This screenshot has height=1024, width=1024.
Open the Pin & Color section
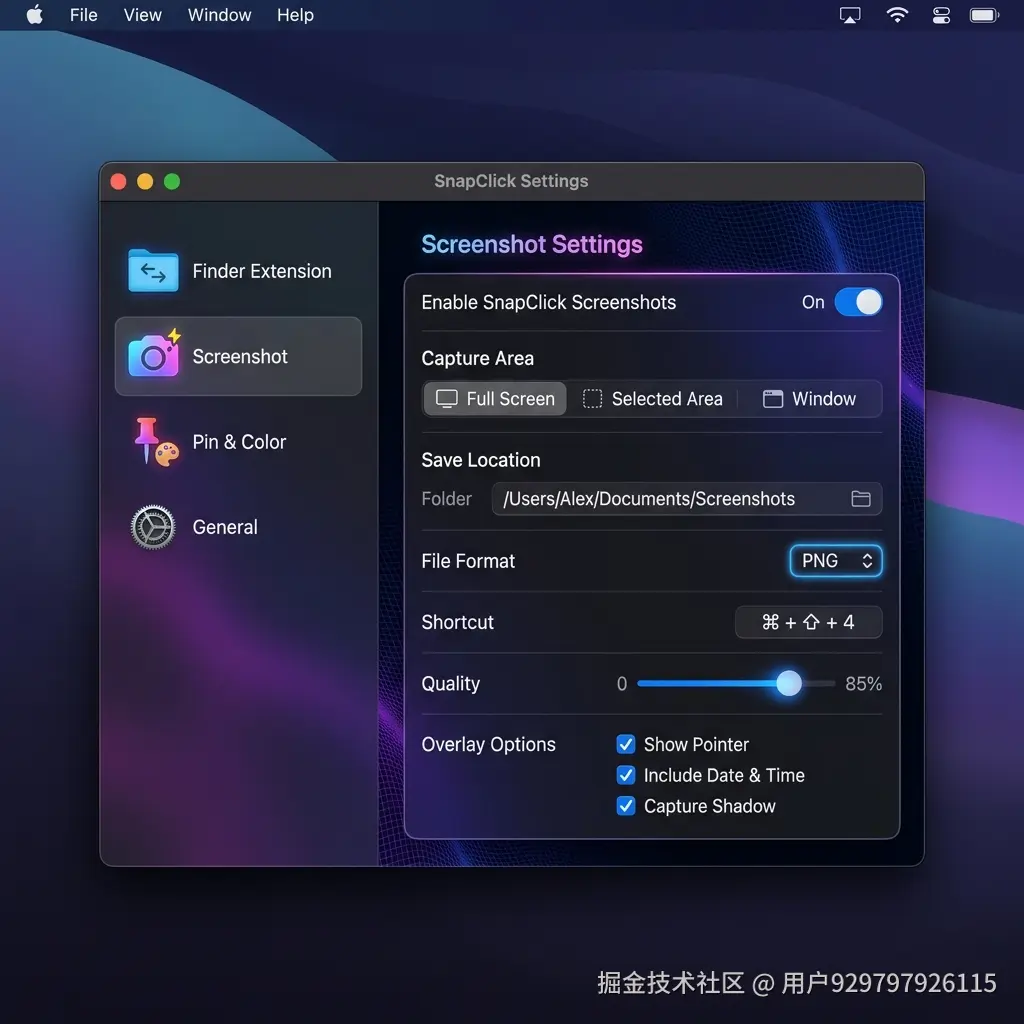pyautogui.click(x=238, y=442)
